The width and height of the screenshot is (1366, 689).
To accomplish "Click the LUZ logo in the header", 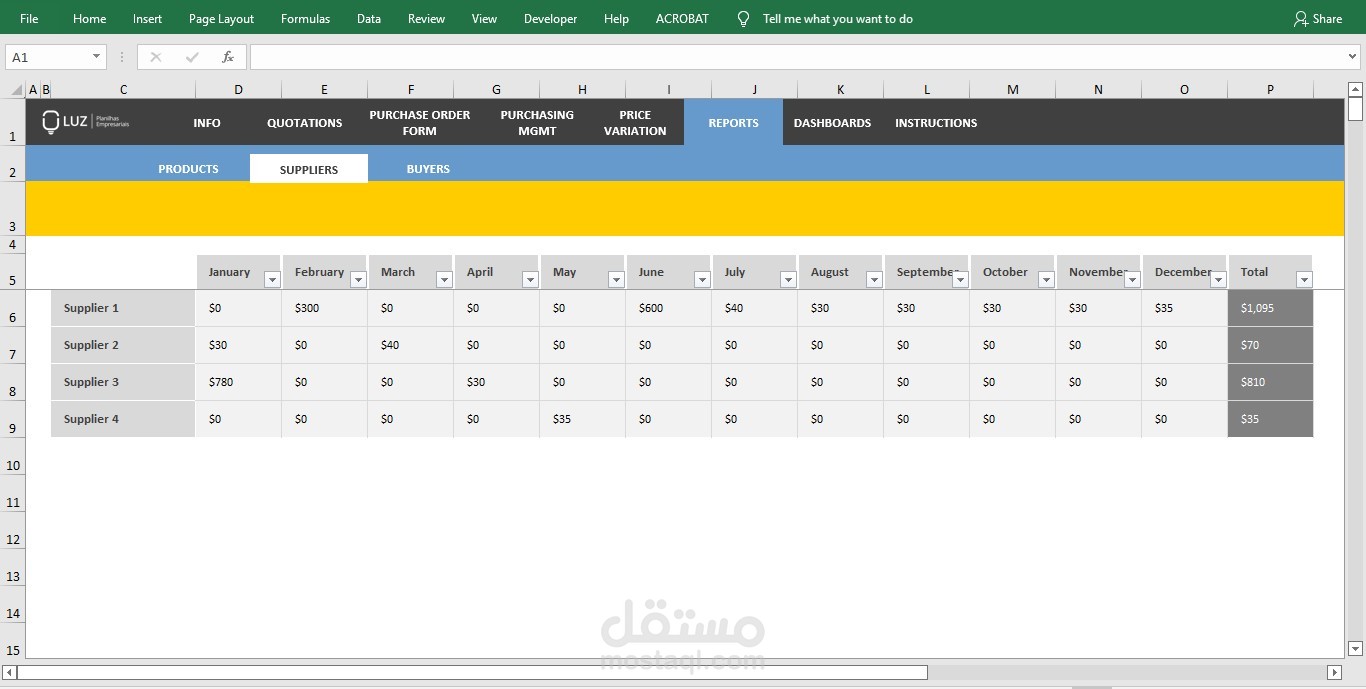I will tap(86, 122).
